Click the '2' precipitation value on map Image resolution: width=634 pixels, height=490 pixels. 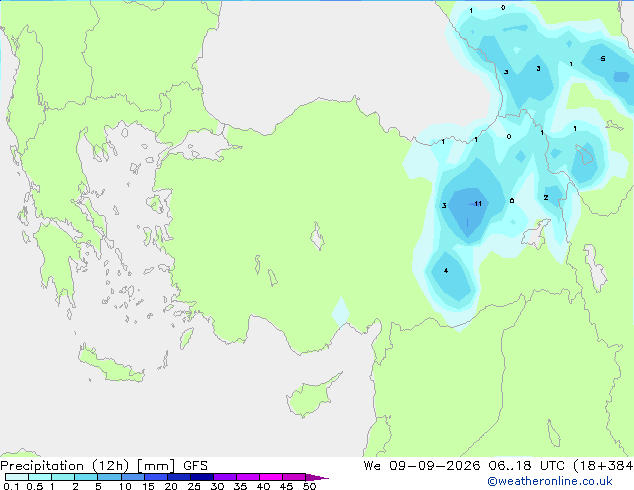pos(546,197)
